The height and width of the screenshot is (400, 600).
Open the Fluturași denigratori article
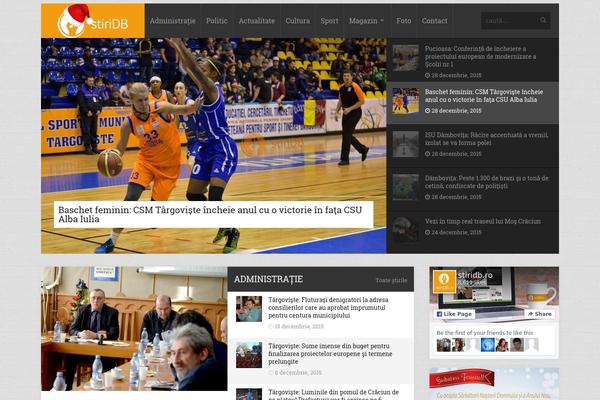tap(328, 307)
